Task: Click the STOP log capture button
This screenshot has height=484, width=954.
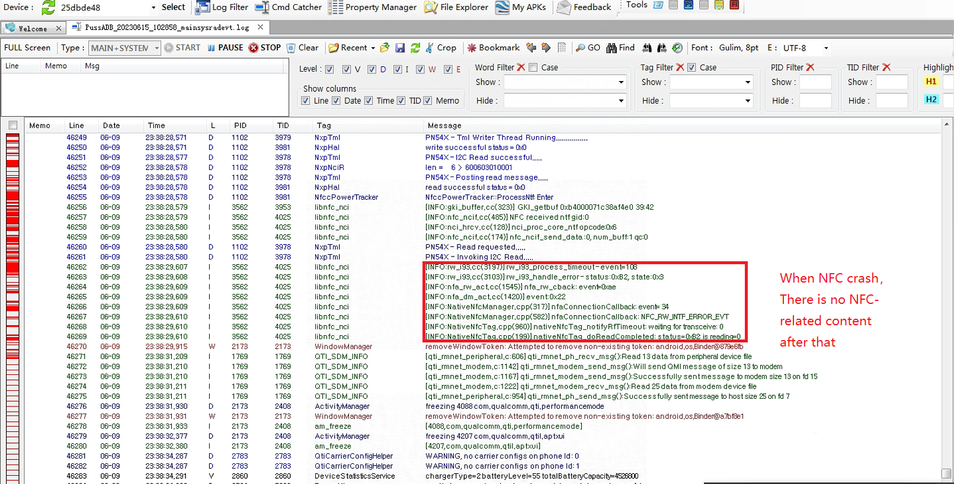Action: click(x=265, y=47)
